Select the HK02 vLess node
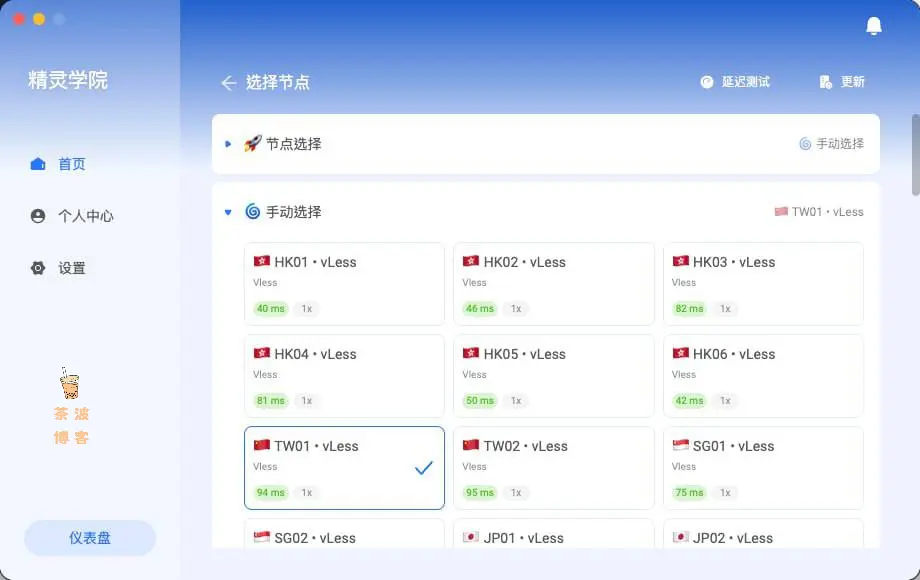Viewport: 920px width, 580px height. (x=554, y=284)
